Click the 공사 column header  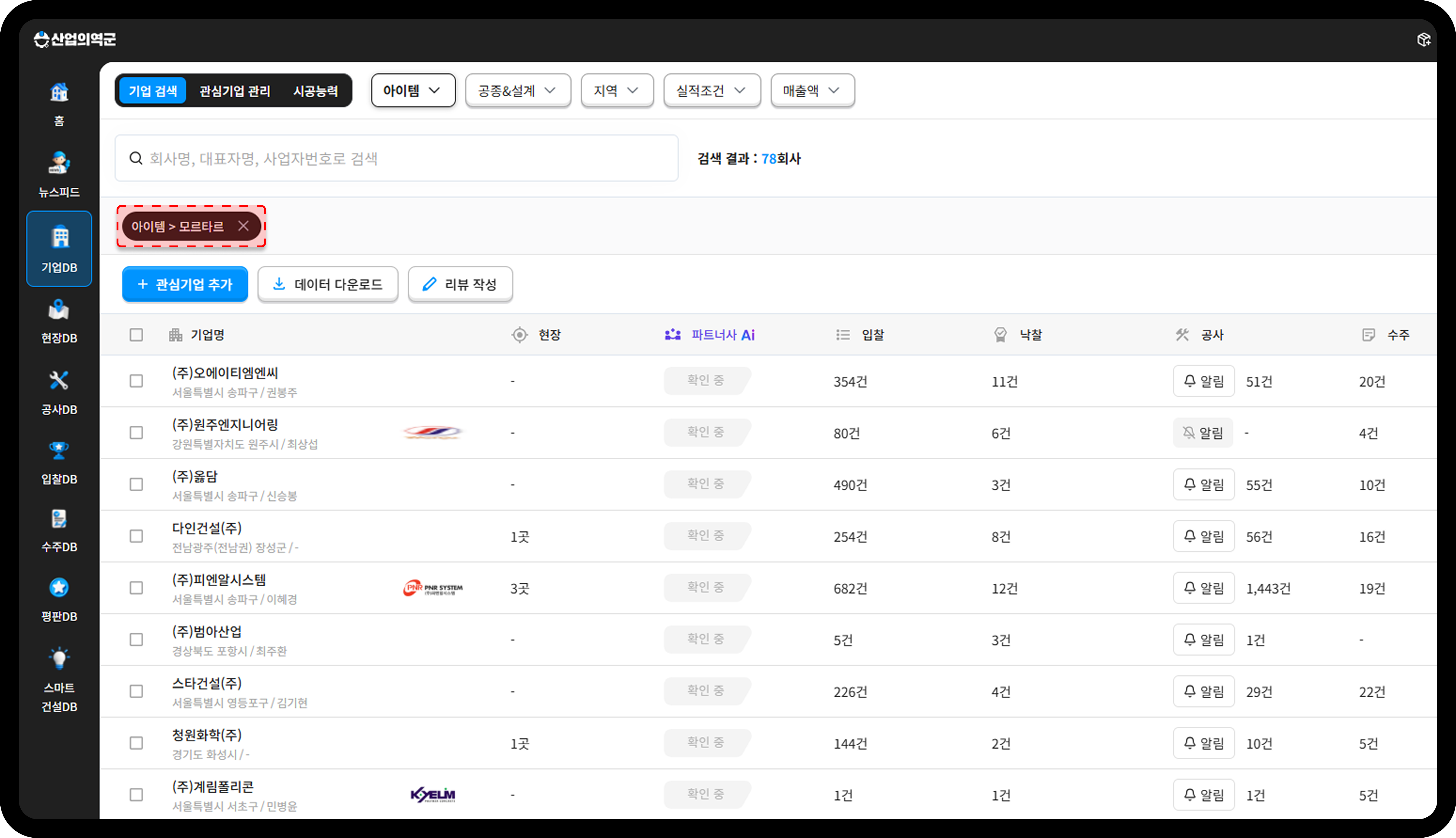tap(1199, 335)
